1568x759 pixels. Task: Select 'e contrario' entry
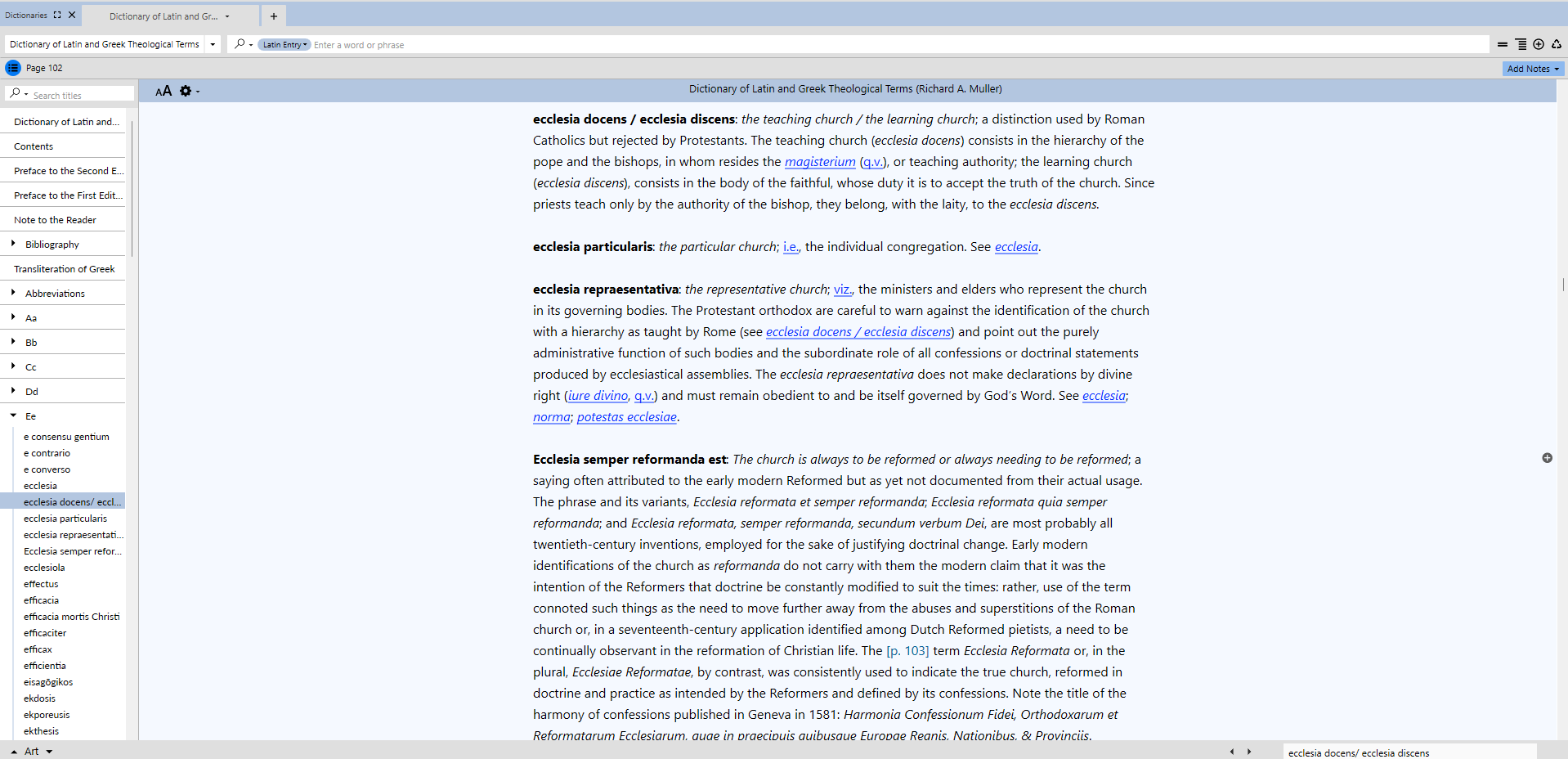pyautogui.click(x=47, y=453)
